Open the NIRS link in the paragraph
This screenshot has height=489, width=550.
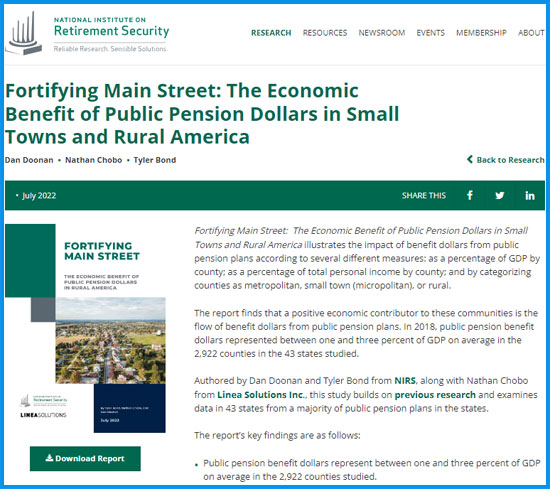pyautogui.click(x=405, y=381)
